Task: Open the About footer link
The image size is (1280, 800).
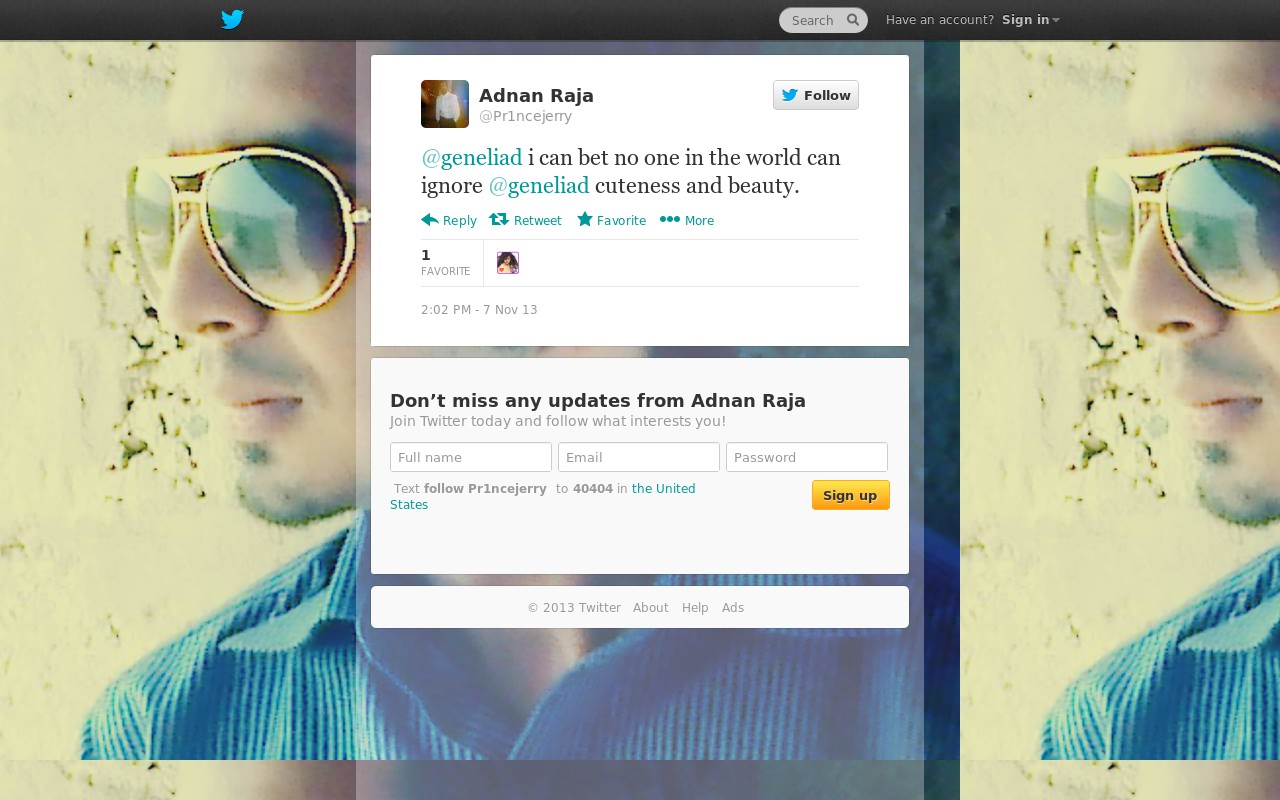Action: (x=651, y=608)
